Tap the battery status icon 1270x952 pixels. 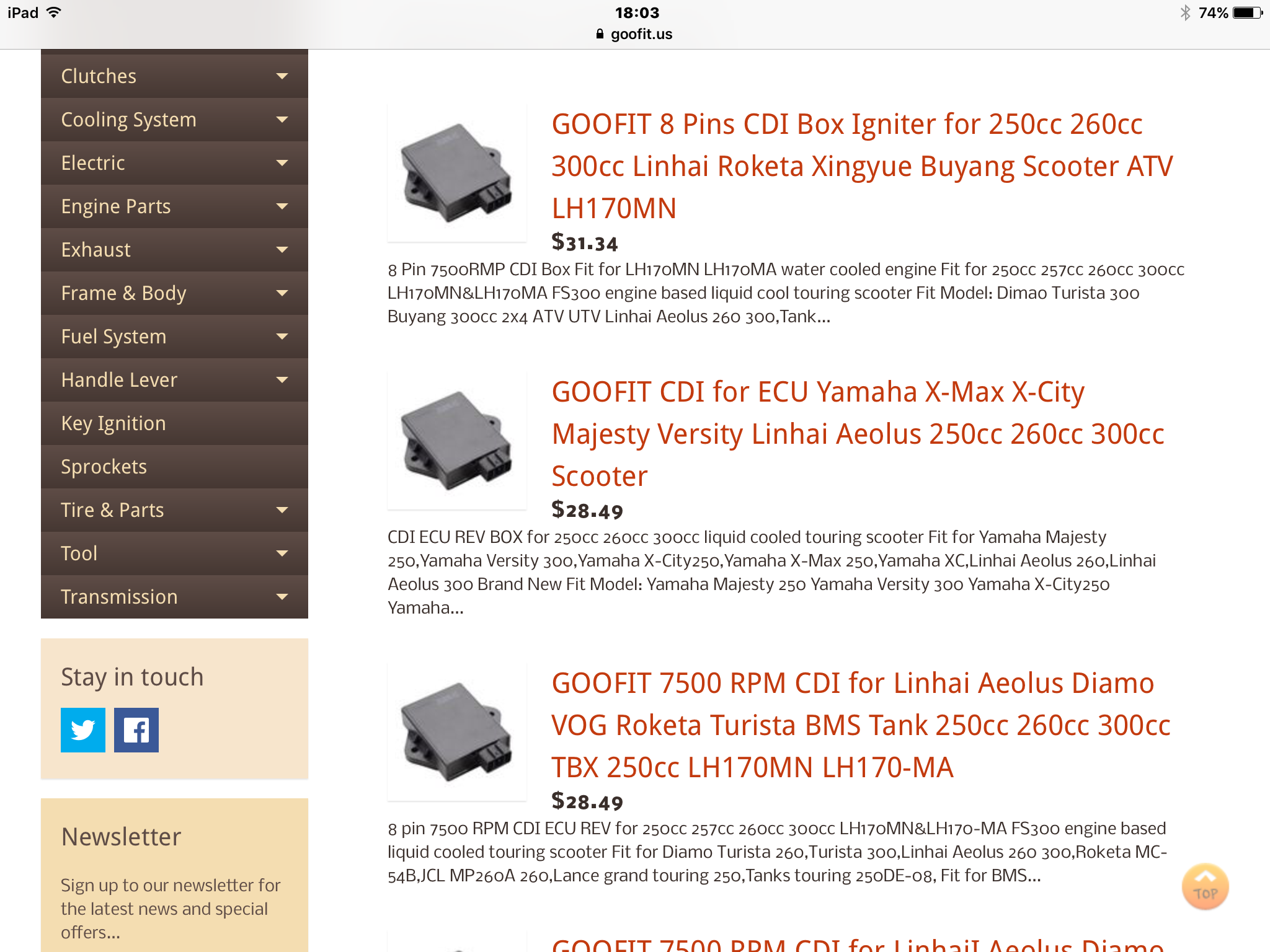pyautogui.click(x=1248, y=13)
